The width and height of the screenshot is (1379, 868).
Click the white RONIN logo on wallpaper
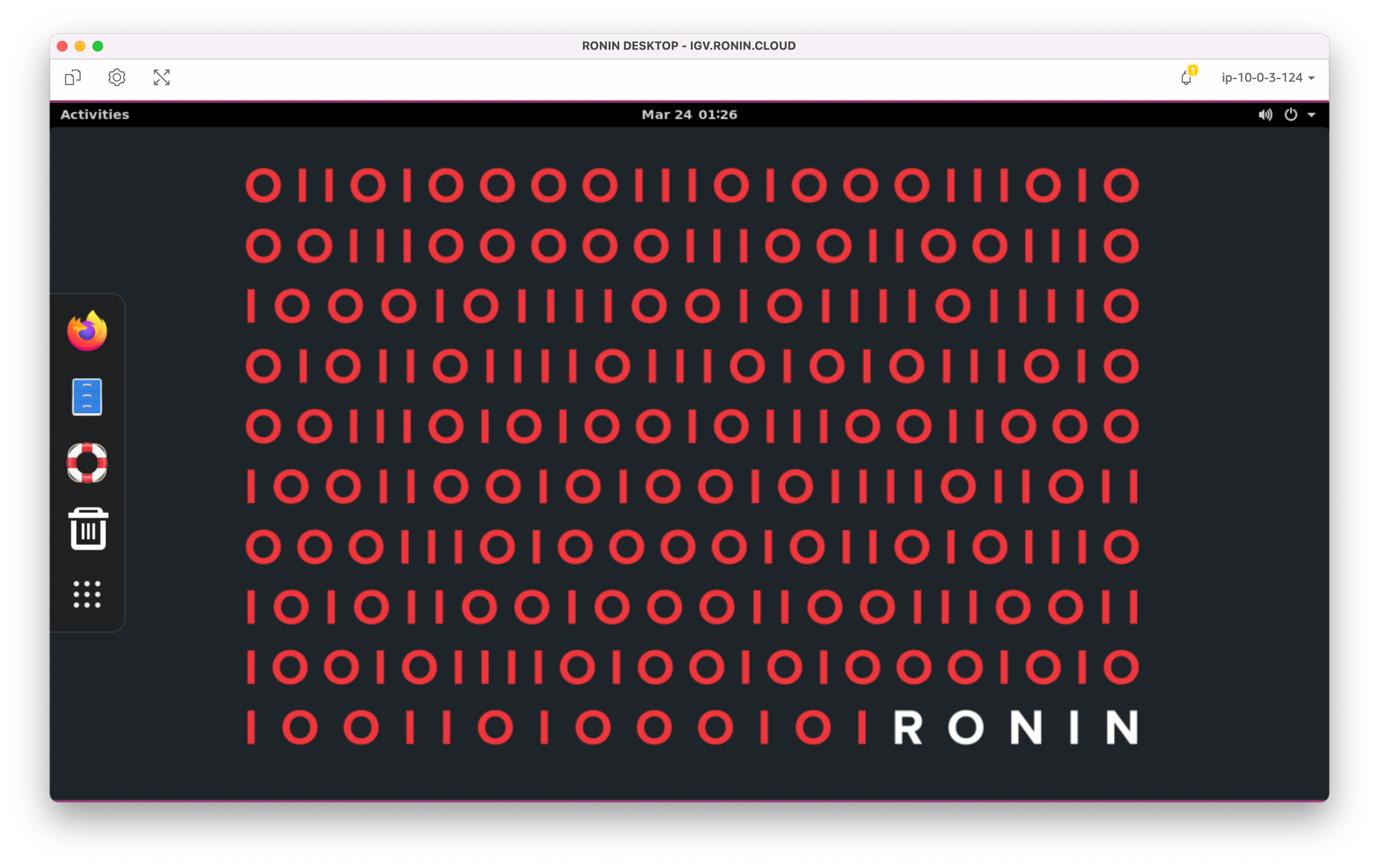pos(1015,727)
